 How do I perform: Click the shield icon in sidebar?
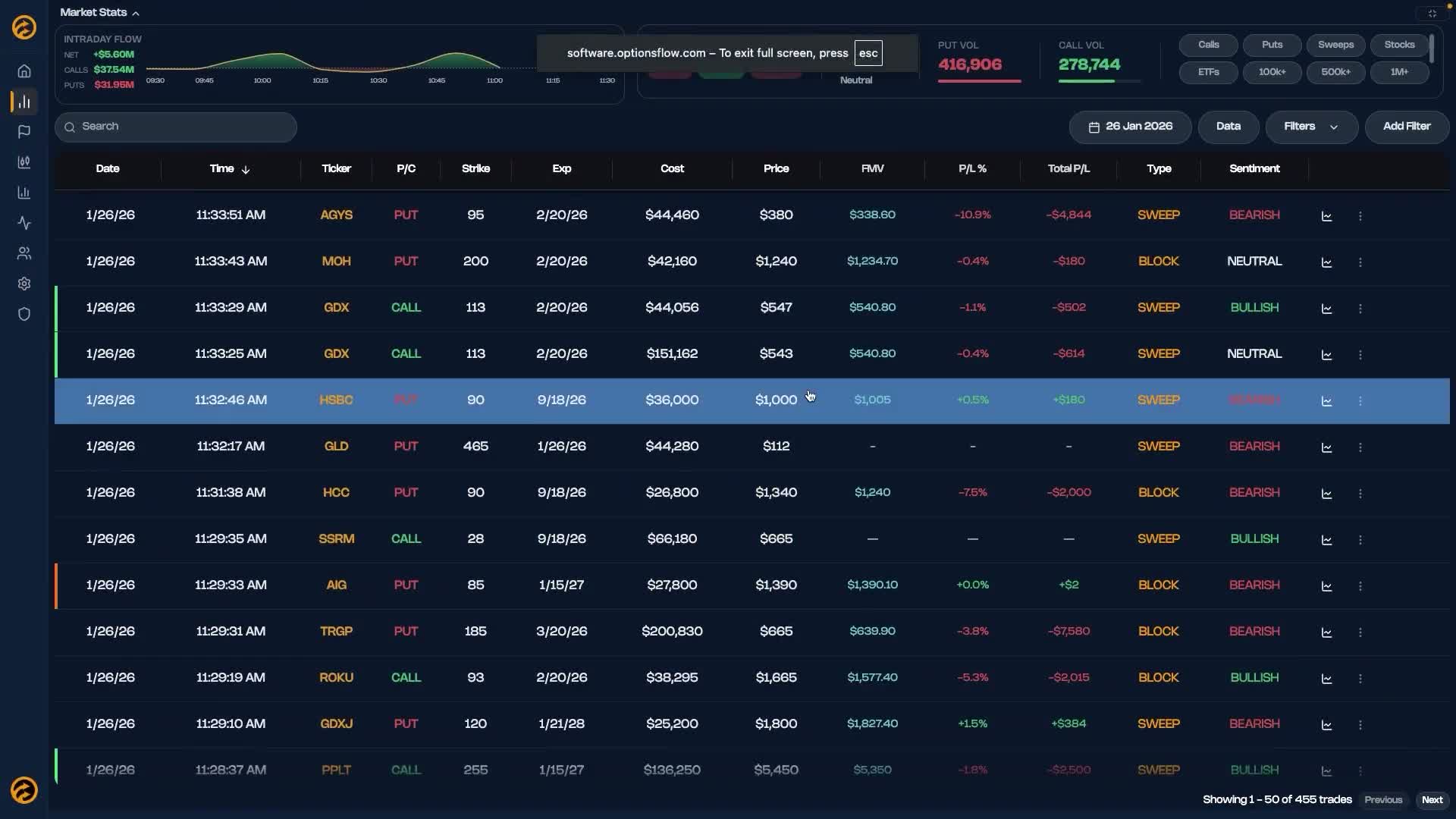click(24, 314)
